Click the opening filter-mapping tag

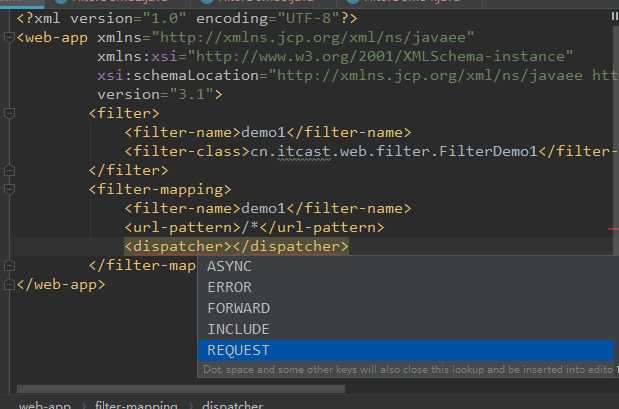point(160,189)
